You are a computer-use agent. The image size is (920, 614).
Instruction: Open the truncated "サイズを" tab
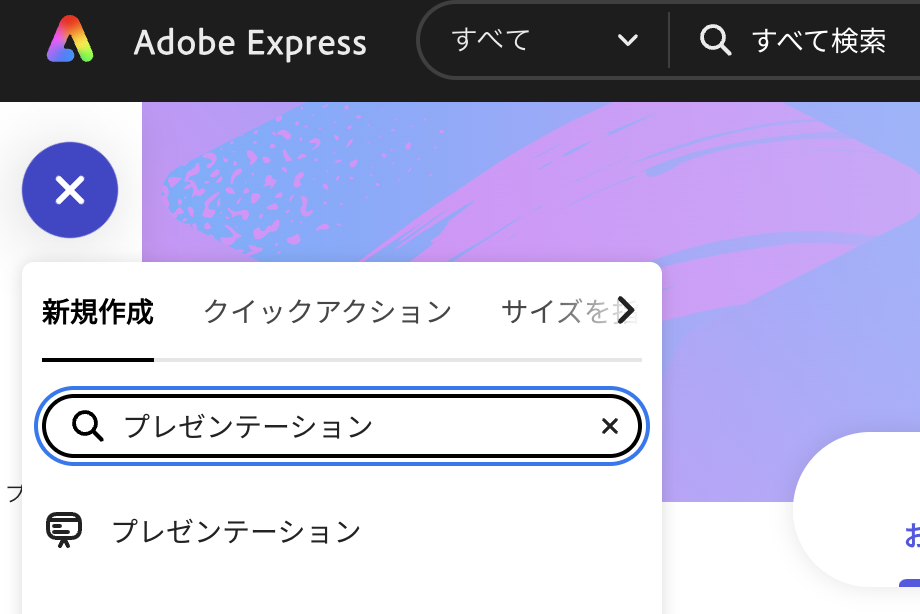pyautogui.click(x=555, y=312)
